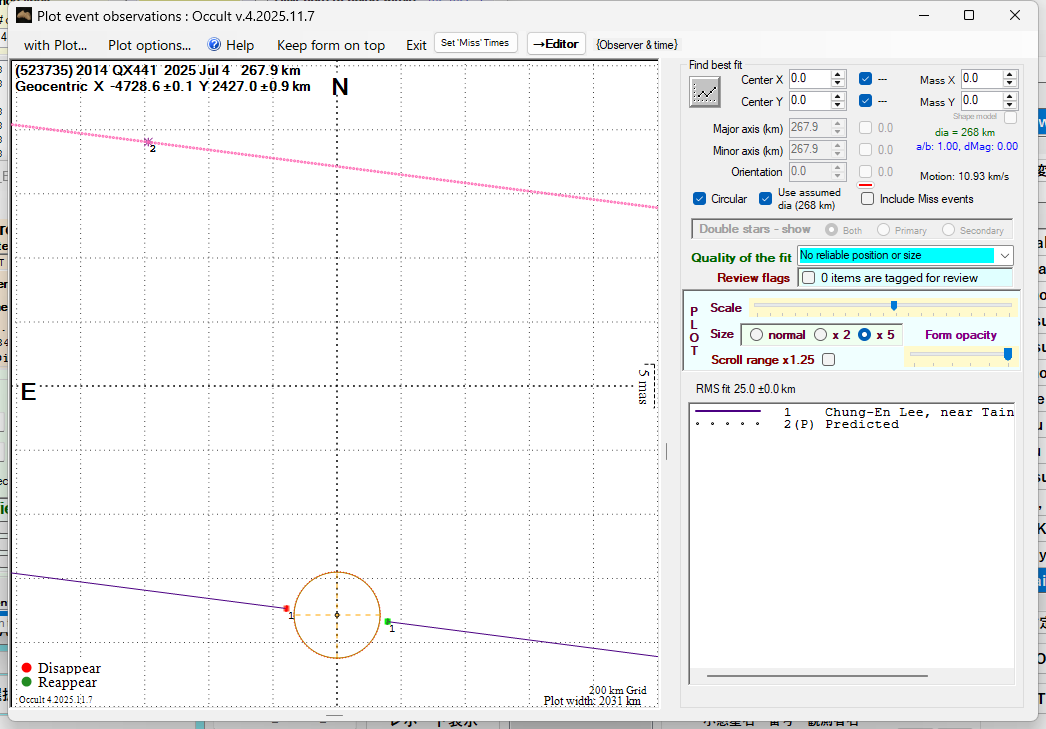Click the pink predicted marker labeled 2
The image size is (1046, 729).
pos(149,142)
